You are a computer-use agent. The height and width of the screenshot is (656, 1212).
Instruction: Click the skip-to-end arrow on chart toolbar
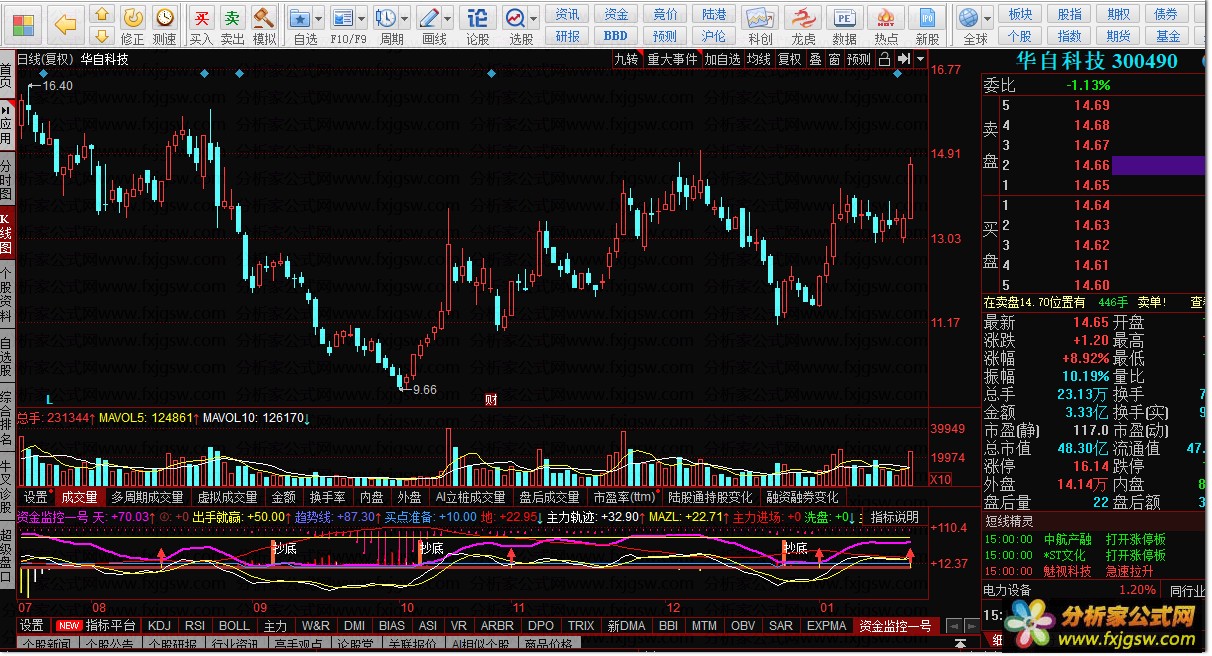[903, 59]
